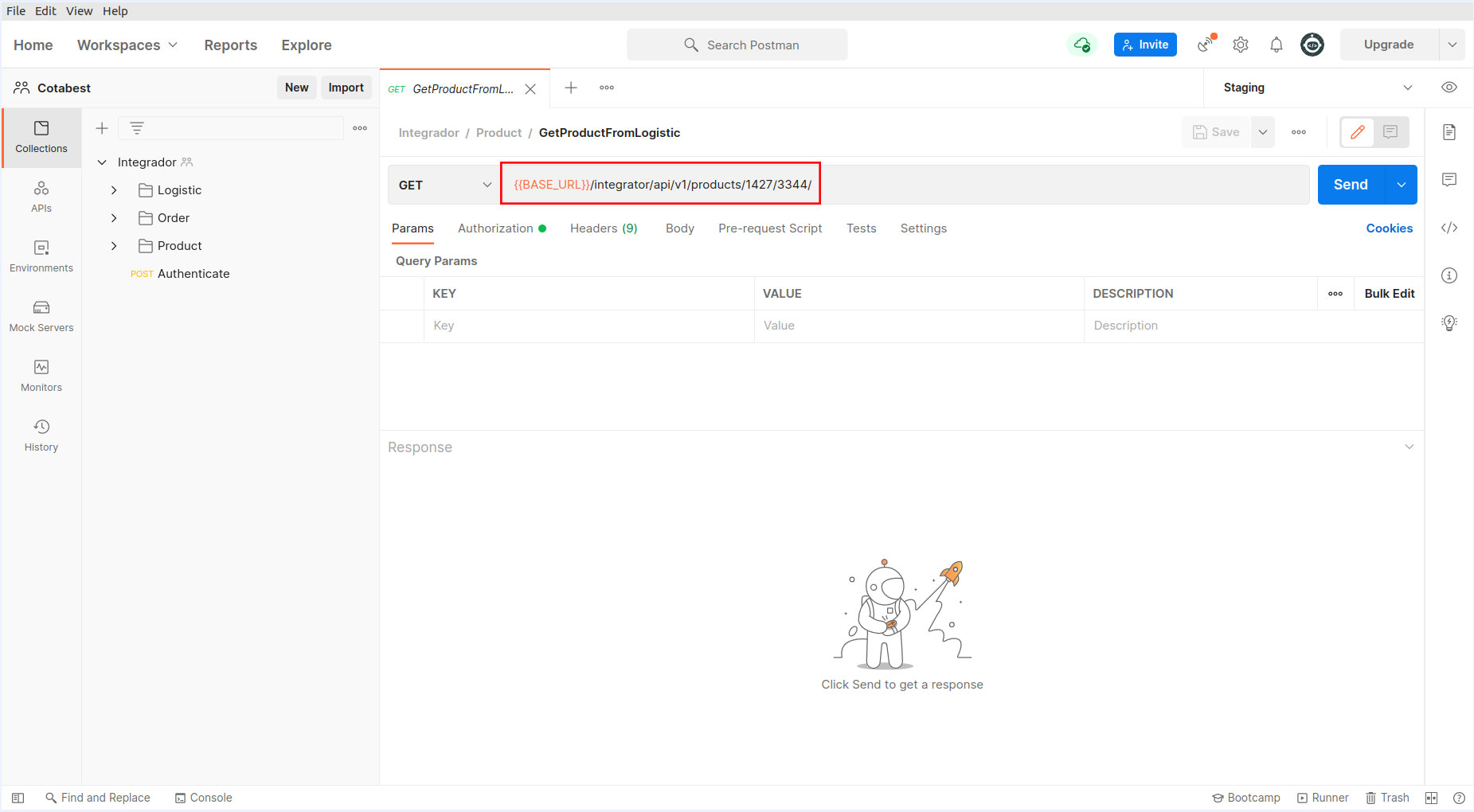Open the View menu
Image resolution: width=1474 pixels, height=812 pixels.
(x=79, y=11)
